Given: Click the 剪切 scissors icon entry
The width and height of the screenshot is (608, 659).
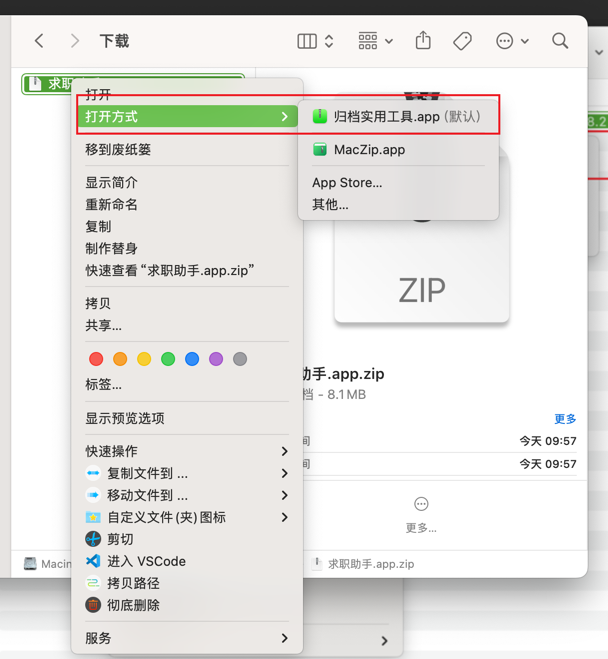Looking at the screenshot, I should [120, 539].
